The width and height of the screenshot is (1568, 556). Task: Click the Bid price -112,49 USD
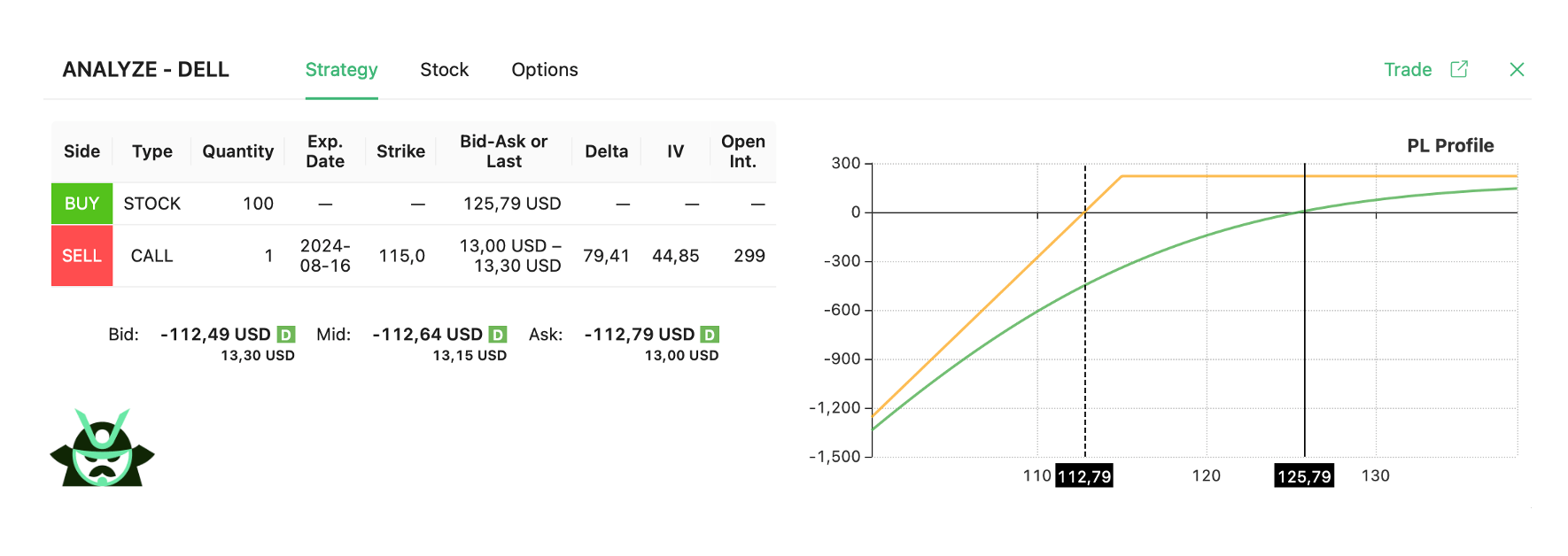[x=215, y=335]
